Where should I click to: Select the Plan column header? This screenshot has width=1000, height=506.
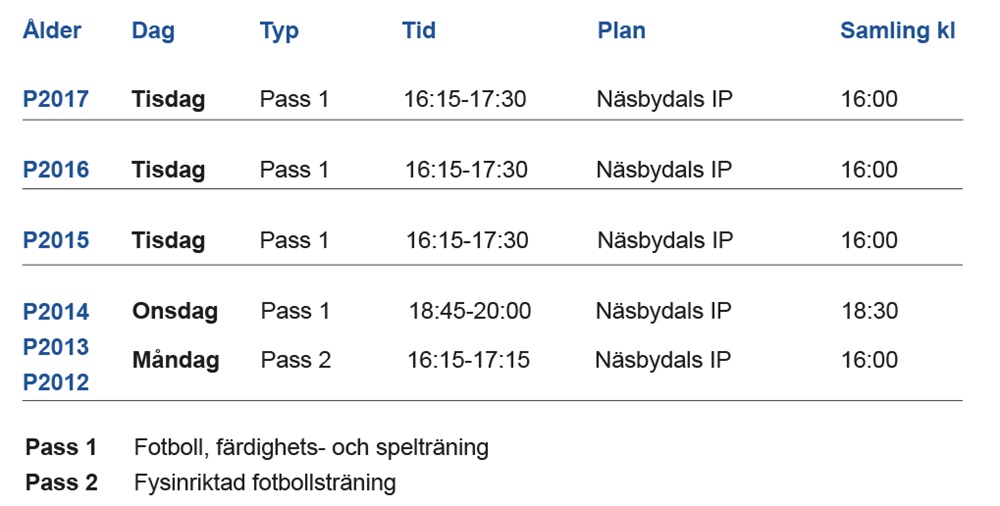(x=622, y=31)
